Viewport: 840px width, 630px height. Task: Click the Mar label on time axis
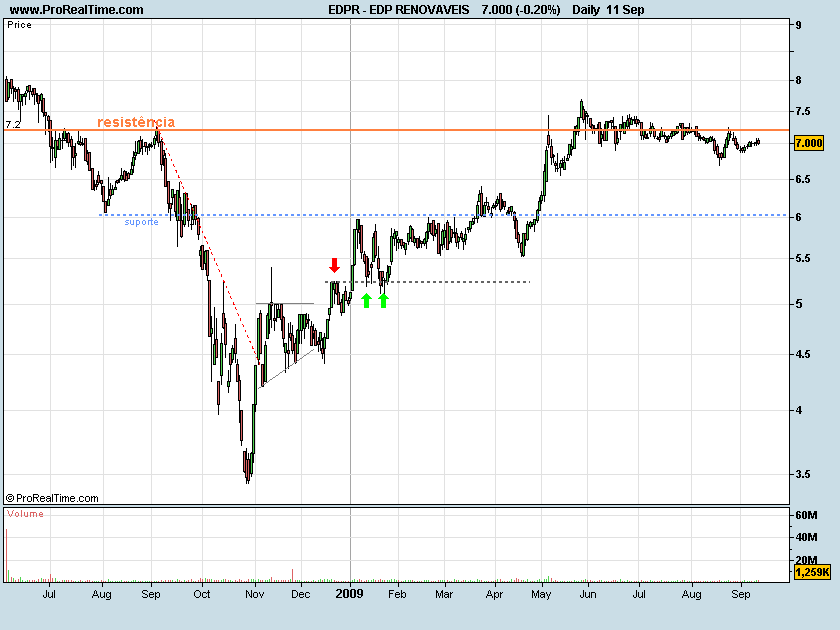444,594
